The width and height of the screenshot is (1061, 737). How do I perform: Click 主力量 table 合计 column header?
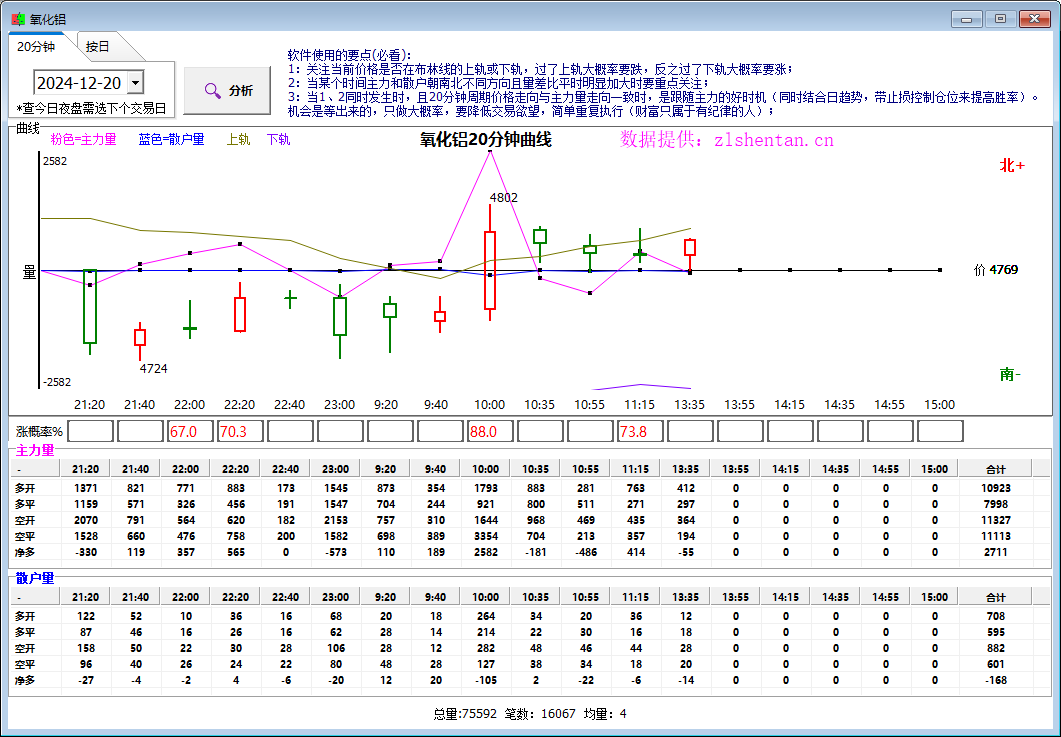tap(995, 469)
